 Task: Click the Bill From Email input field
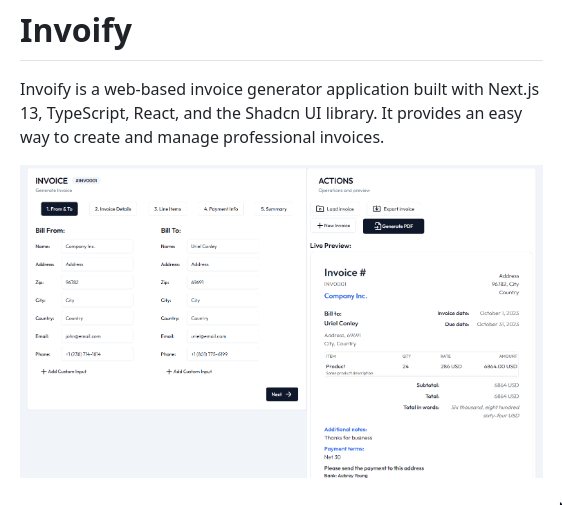point(97,336)
